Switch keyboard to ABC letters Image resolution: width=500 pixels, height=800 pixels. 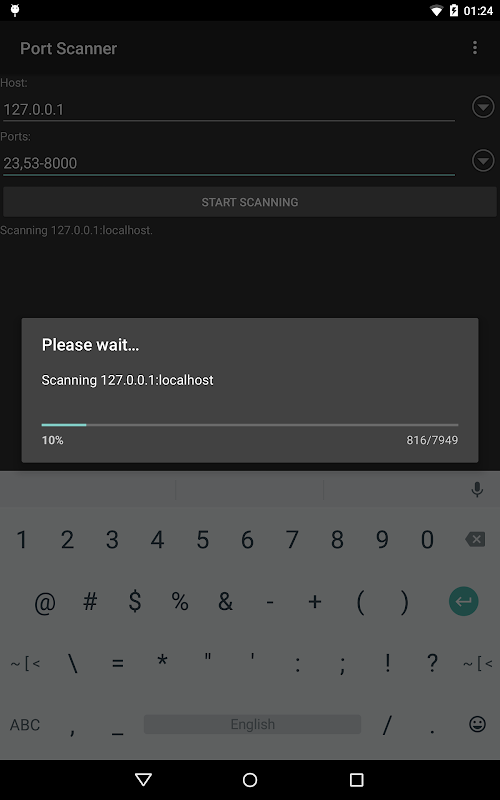(24, 724)
